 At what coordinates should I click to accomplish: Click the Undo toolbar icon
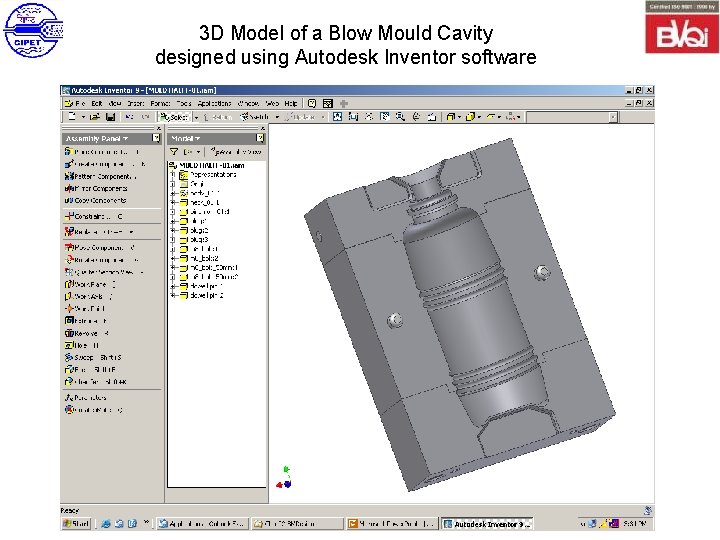(129, 117)
